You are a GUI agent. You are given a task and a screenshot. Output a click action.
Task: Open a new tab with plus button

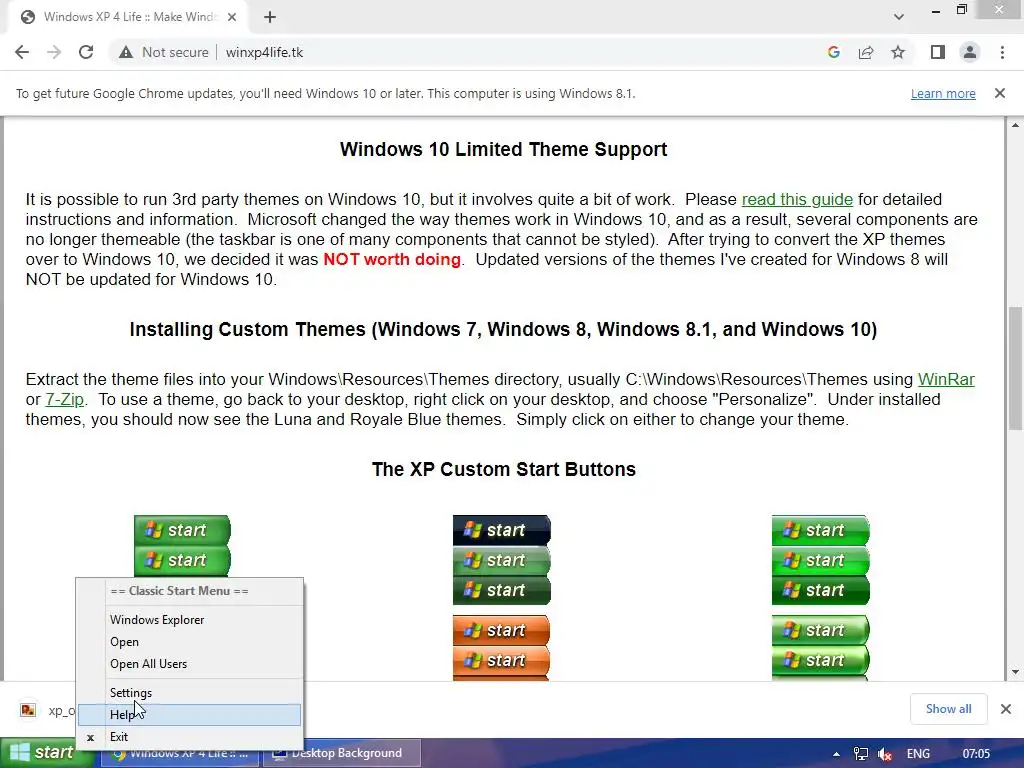point(270,17)
